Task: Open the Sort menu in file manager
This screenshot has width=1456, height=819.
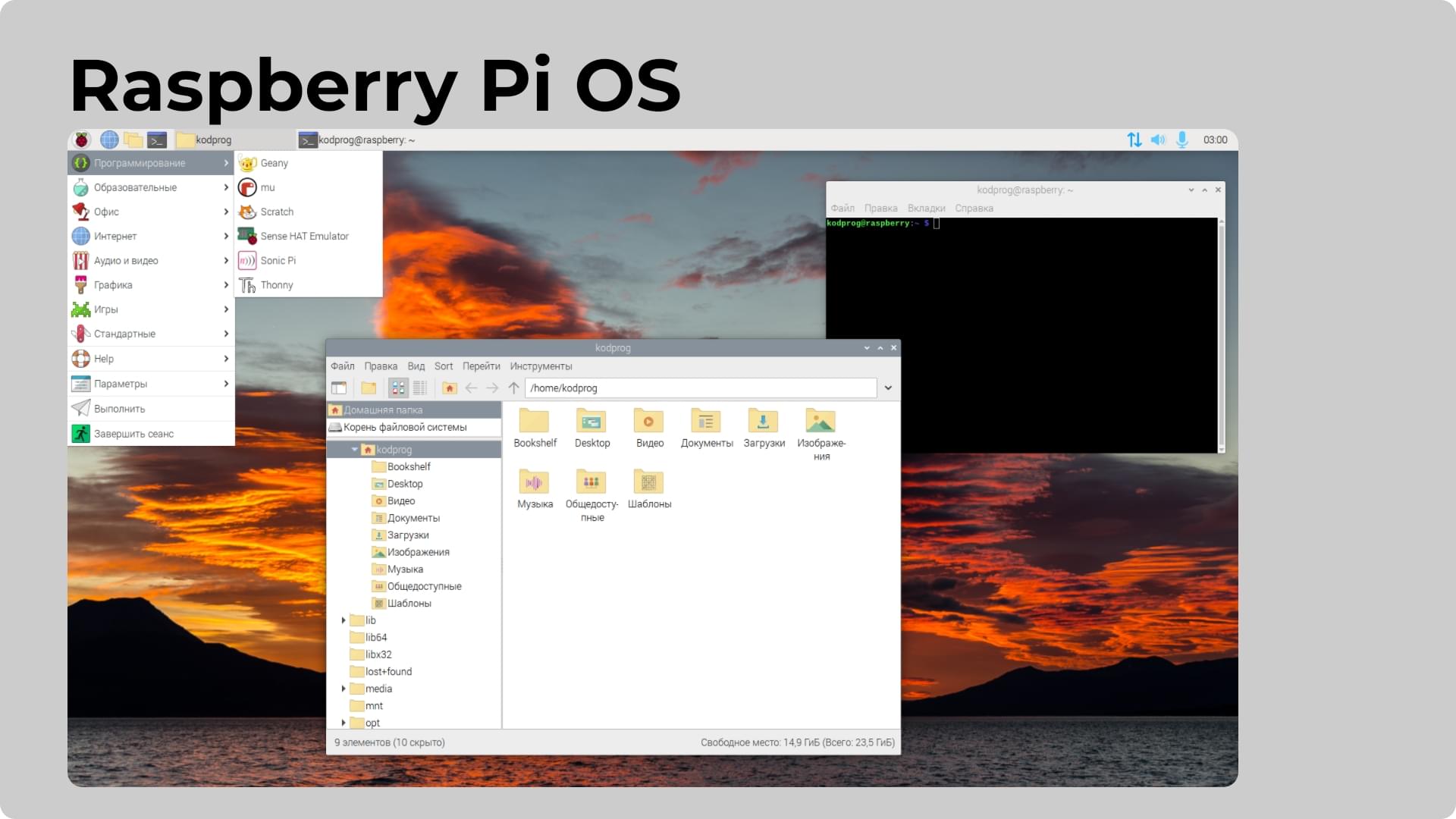Action: click(444, 366)
